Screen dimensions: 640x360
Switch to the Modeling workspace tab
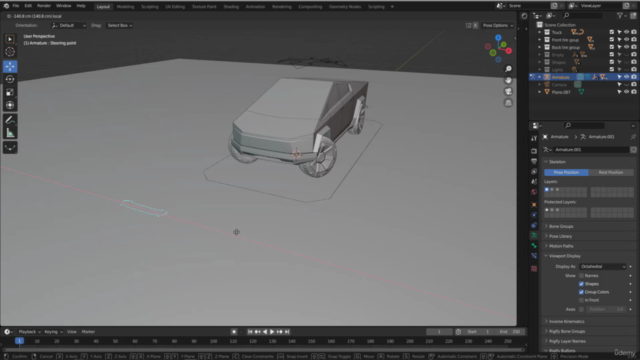125,7
